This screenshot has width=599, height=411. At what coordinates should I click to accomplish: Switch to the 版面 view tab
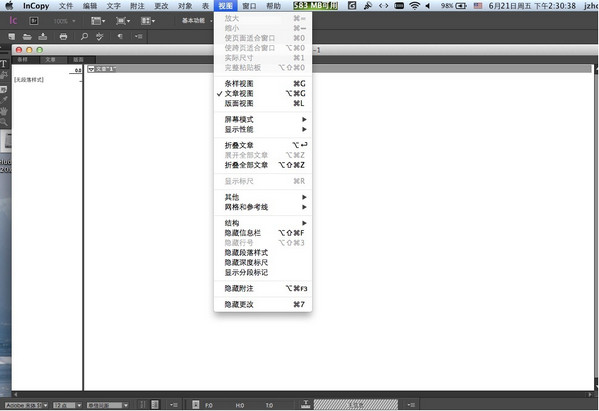tap(78, 60)
